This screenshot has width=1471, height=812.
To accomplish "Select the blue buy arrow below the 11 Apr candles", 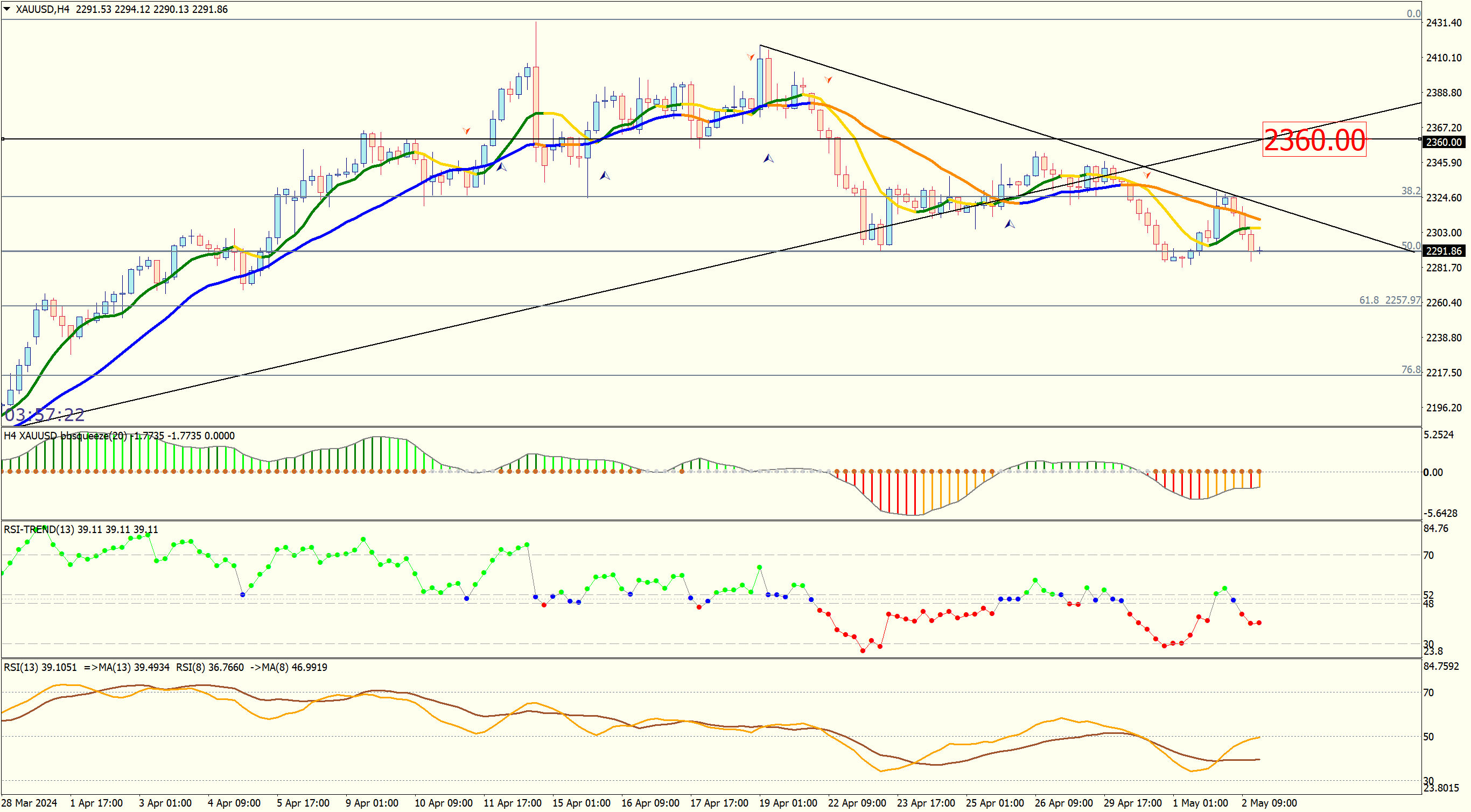I will [x=501, y=167].
